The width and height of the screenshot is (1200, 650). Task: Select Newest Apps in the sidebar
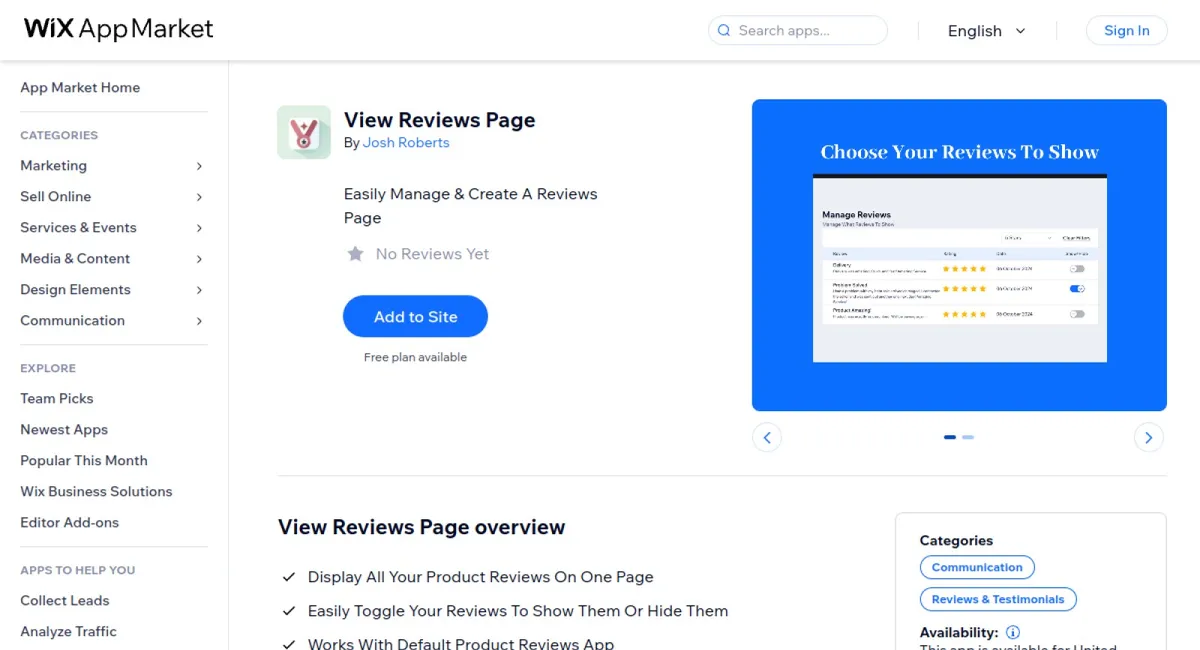click(63, 429)
